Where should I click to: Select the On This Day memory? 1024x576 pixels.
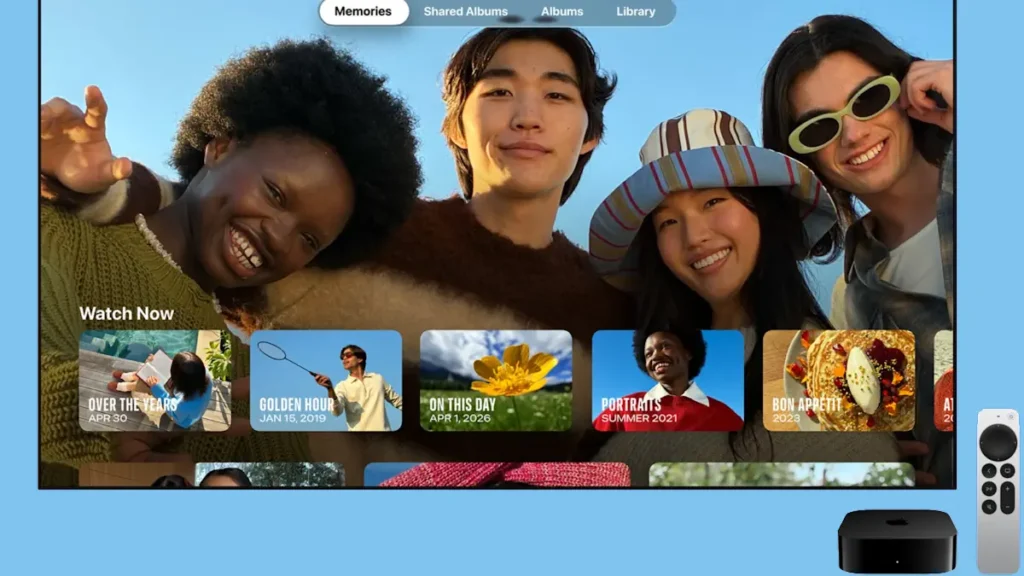tap(496, 380)
